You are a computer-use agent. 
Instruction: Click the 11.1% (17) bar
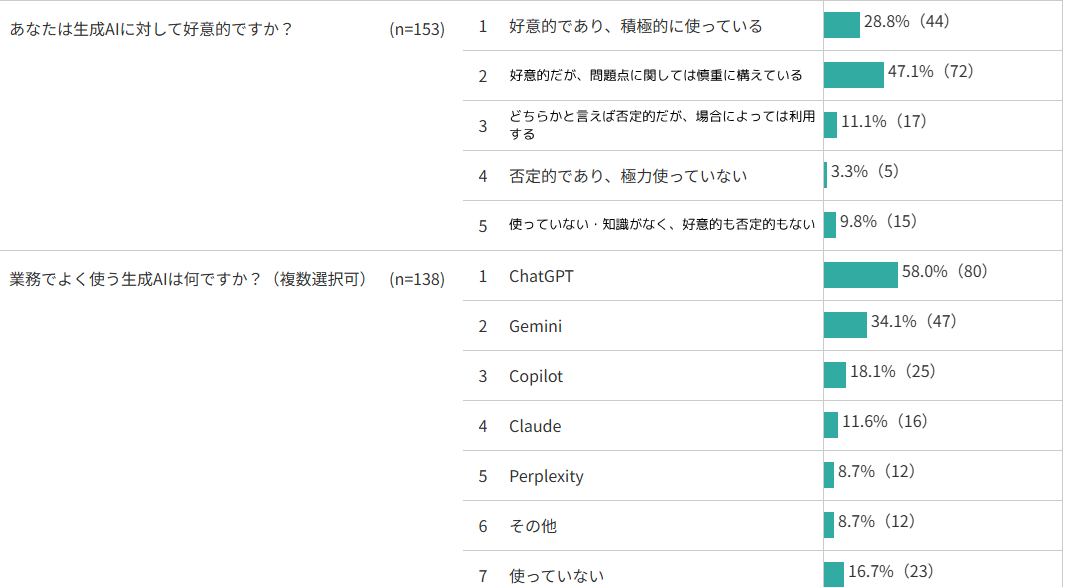(x=830, y=125)
